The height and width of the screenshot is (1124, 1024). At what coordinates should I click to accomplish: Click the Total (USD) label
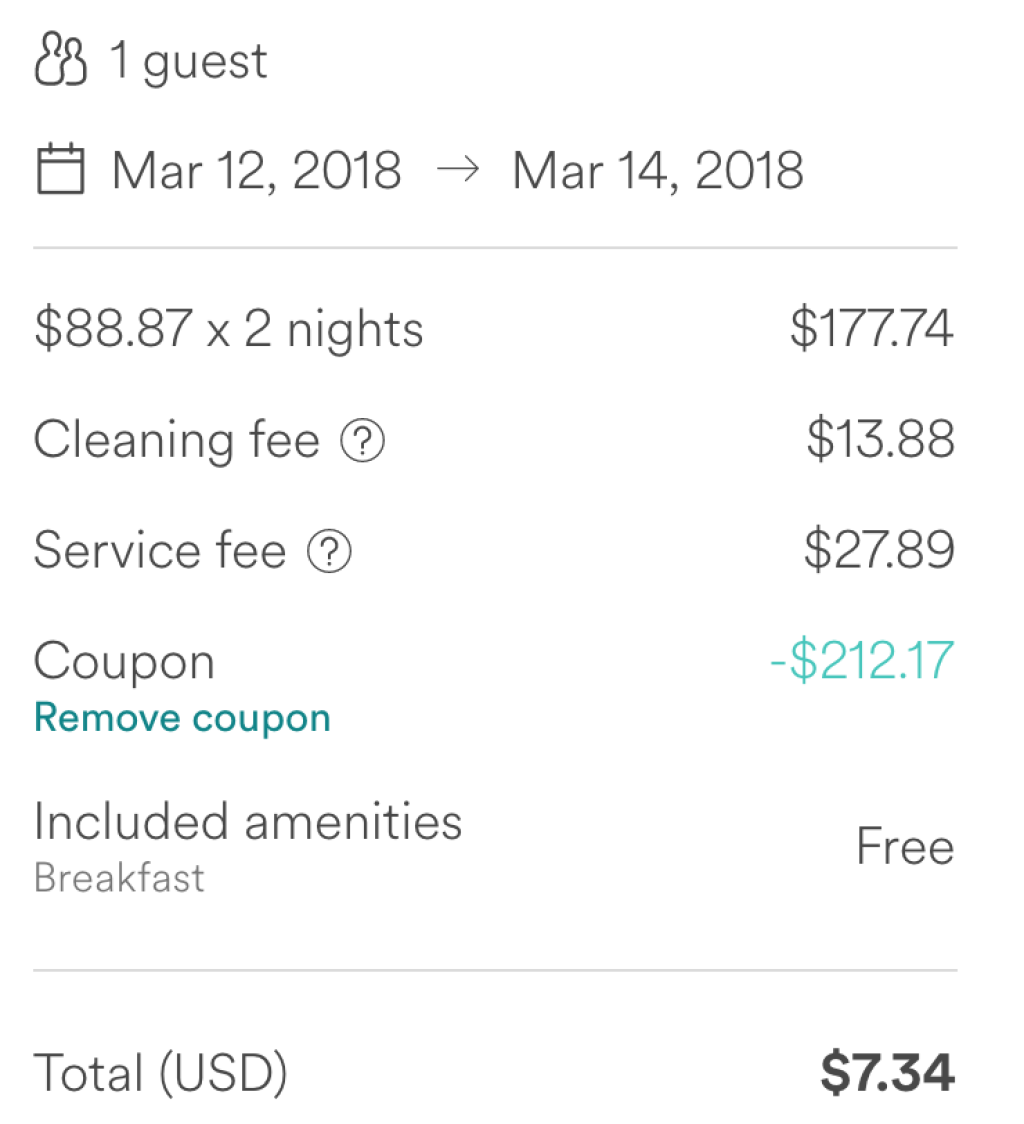160,1074
